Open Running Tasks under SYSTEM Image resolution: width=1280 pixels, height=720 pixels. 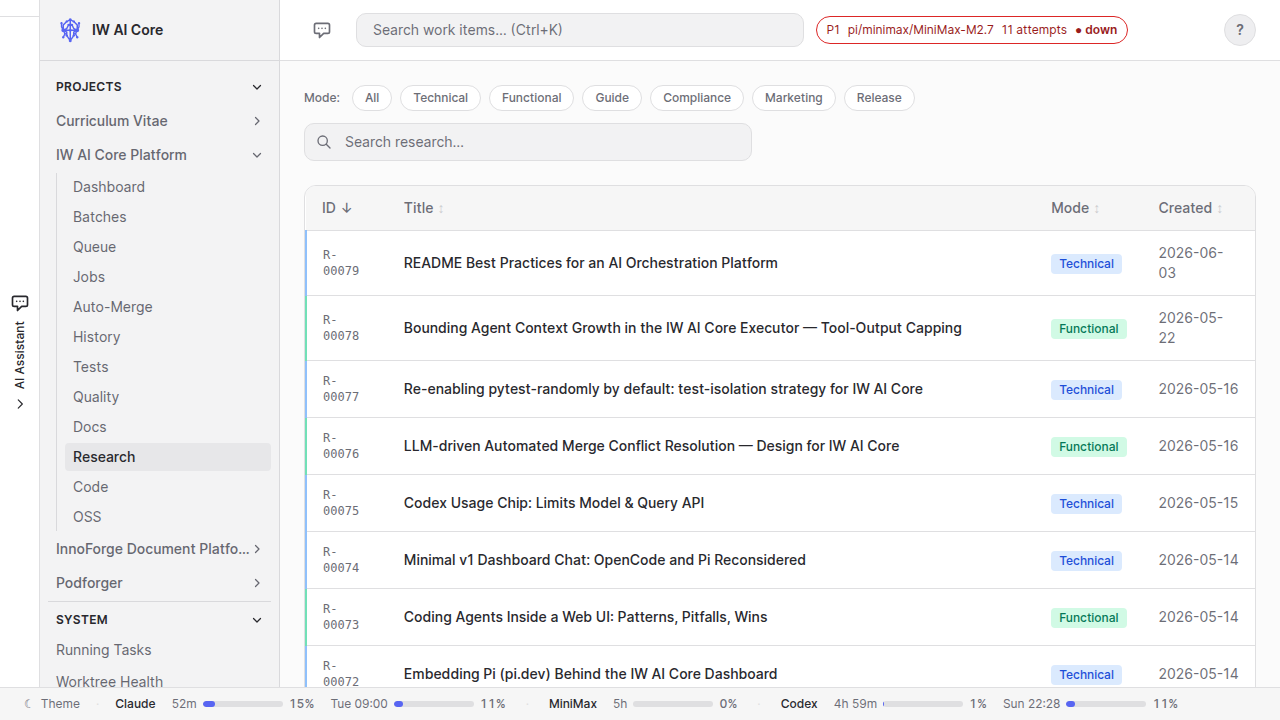pos(160,650)
